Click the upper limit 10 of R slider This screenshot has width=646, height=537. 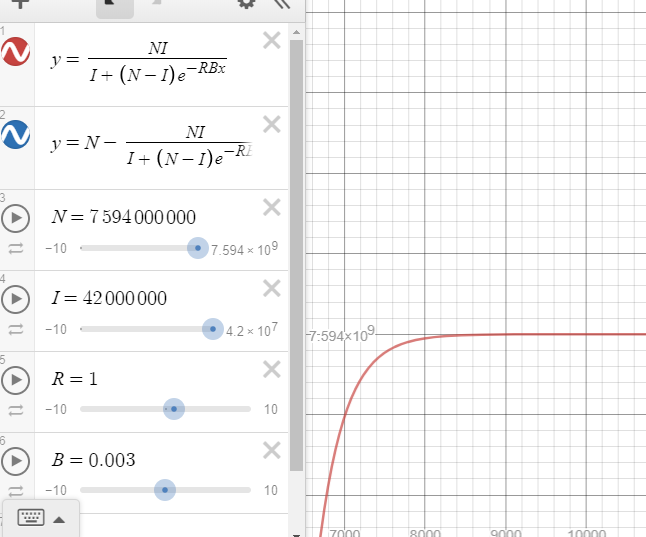[x=270, y=409]
